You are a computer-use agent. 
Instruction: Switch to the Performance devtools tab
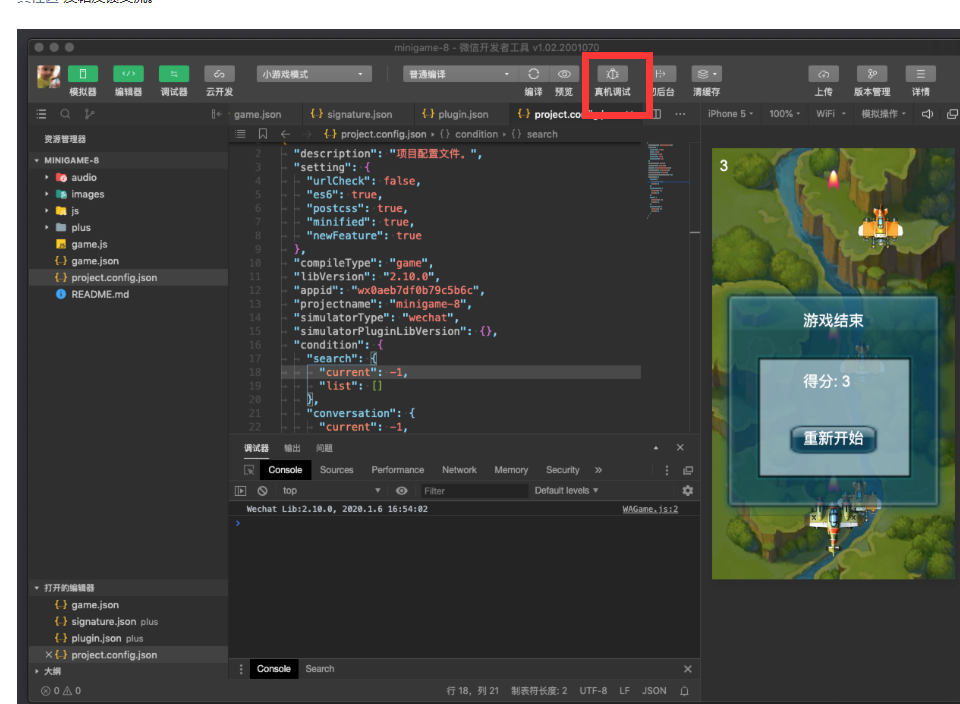397,470
